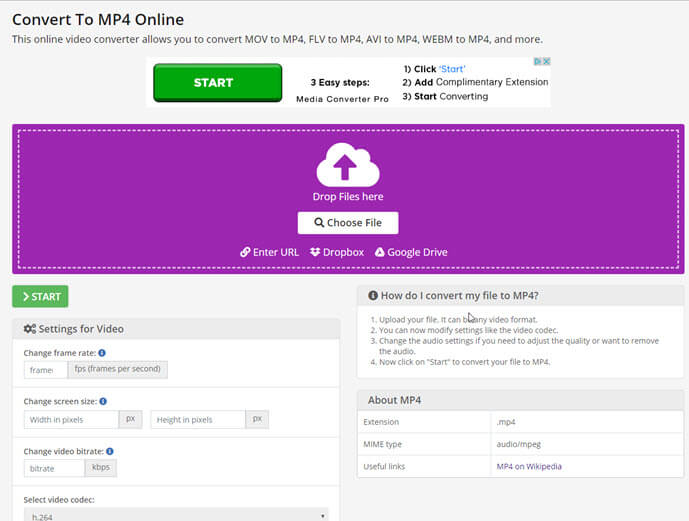Click the large START button in the ad
Image resolution: width=689 pixels, height=521 pixels.
point(218,83)
